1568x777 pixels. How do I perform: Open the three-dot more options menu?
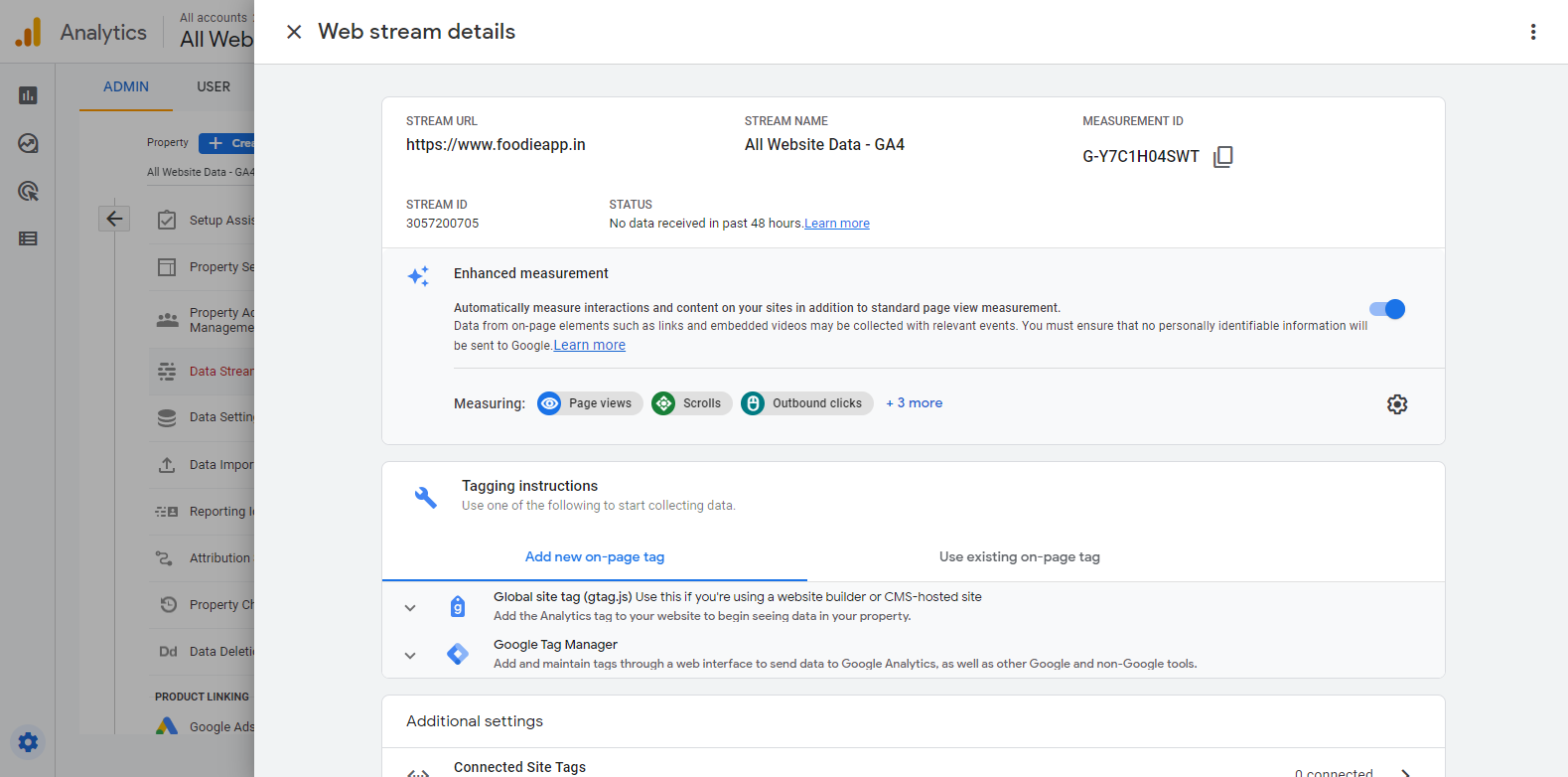click(x=1533, y=32)
